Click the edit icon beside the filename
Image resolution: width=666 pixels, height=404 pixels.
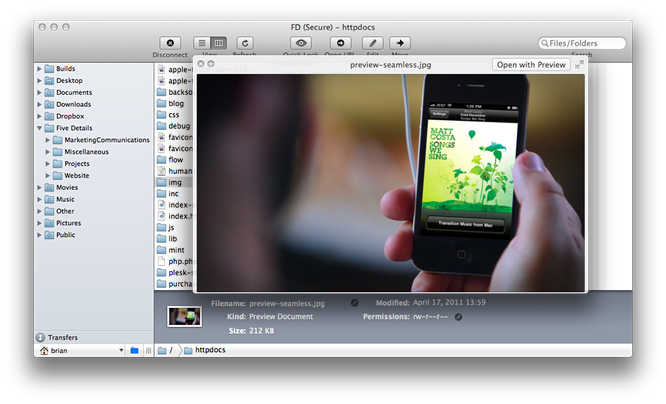click(x=355, y=302)
